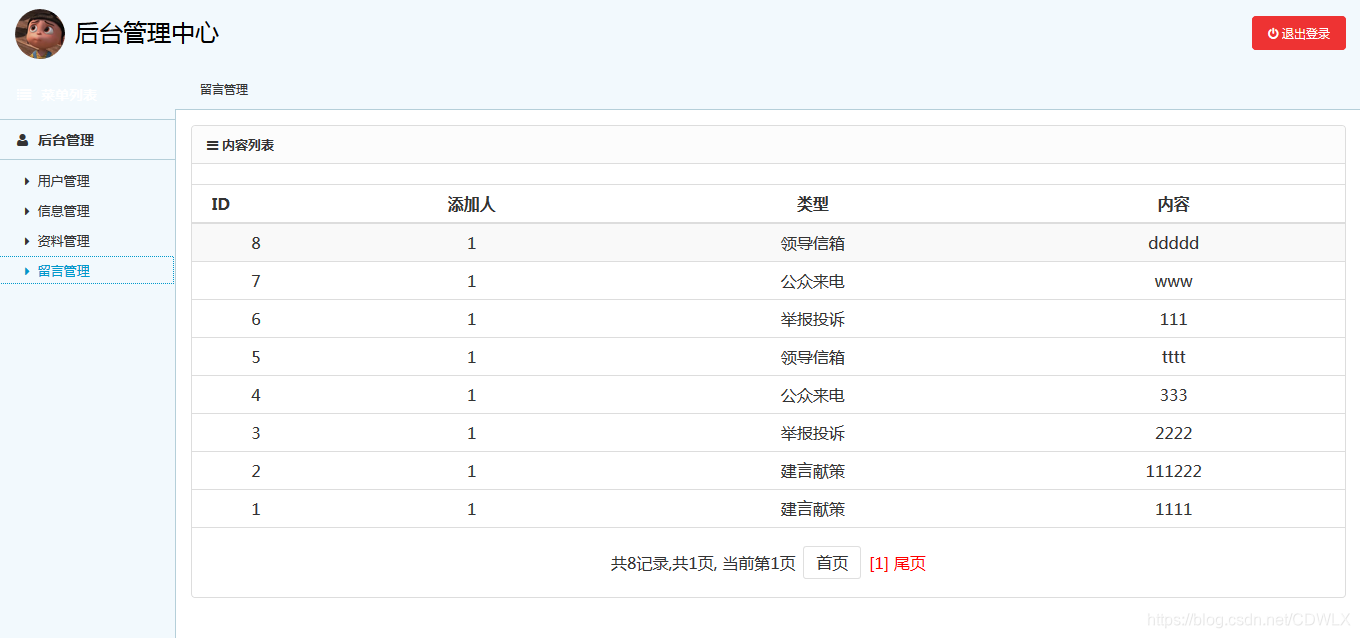The height and width of the screenshot is (638, 1360).
Task: Click the list icon beside 内容列表
Action: coord(212,145)
